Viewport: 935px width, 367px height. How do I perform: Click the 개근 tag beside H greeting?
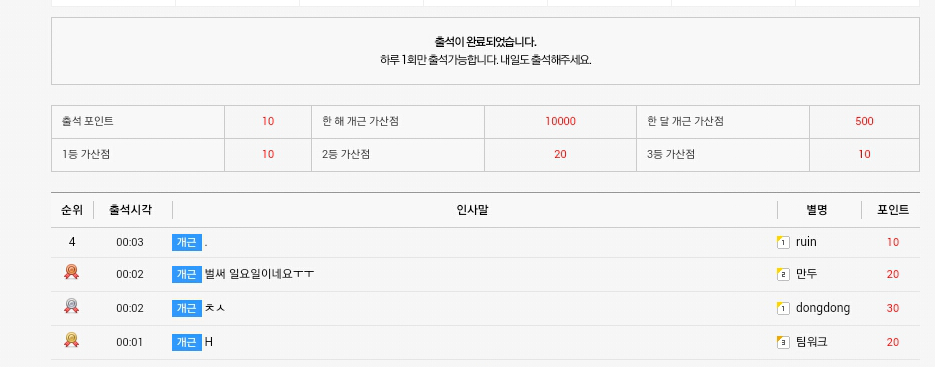[x=187, y=343]
